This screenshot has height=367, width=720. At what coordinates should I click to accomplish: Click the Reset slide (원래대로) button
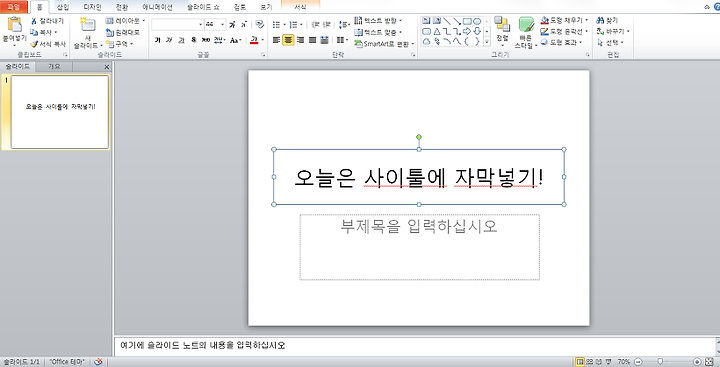coord(122,33)
